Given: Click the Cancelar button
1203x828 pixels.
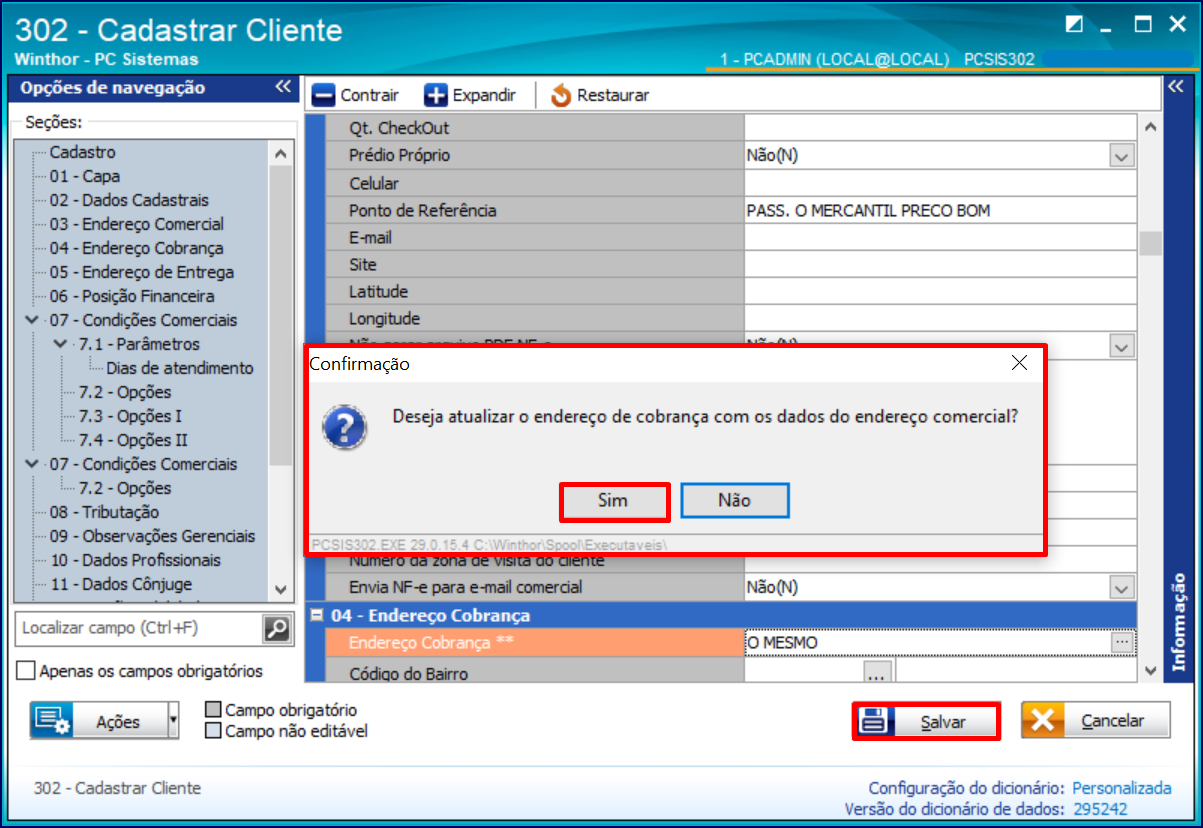Looking at the screenshot, I should pyautogui.click(x=1096, y=721).
